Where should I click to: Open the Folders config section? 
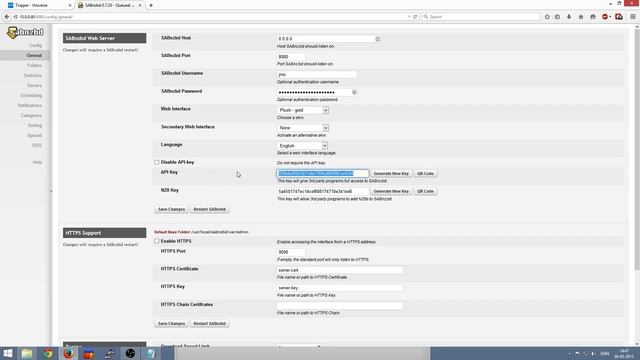(34, 65)
